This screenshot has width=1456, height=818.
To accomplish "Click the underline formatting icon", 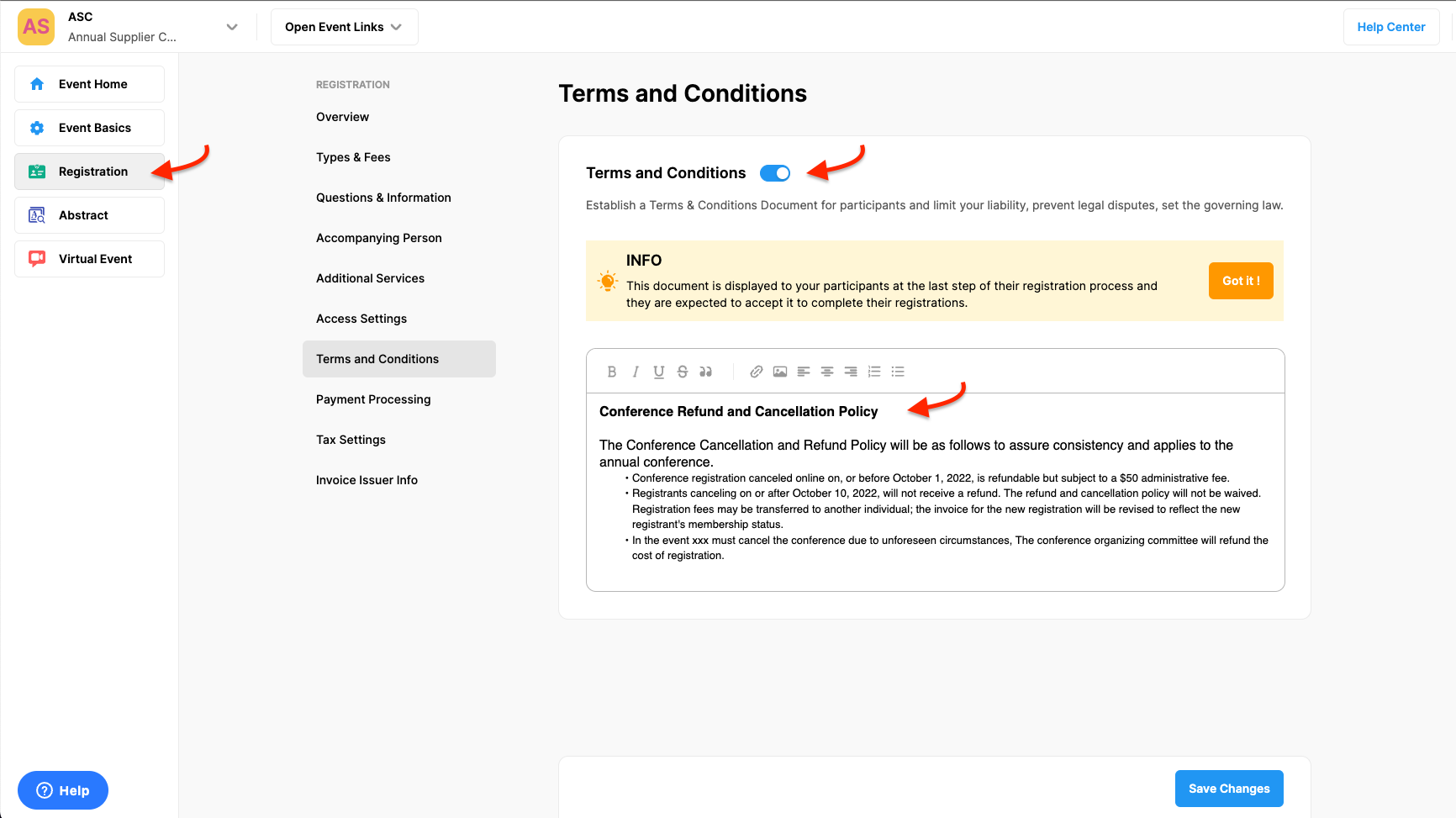I will click(659, 372).
